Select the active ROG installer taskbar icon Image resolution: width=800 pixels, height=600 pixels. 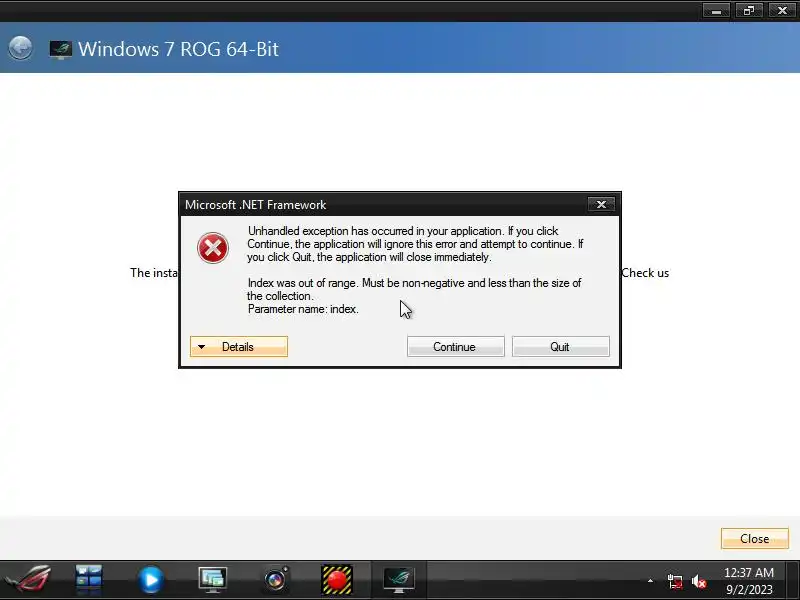pyautogui.click(x=399, y=580)
